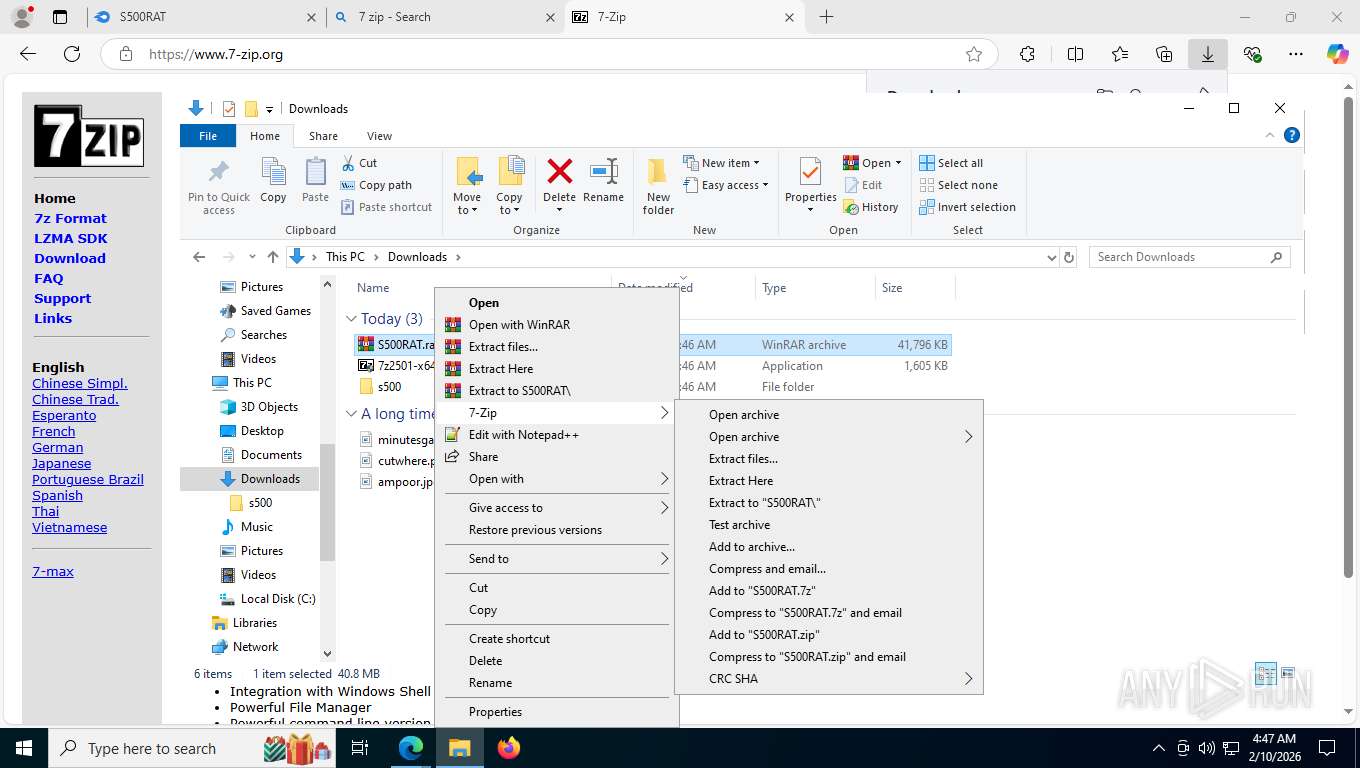Expand the CRC SHA submenu

pos(829,679)
